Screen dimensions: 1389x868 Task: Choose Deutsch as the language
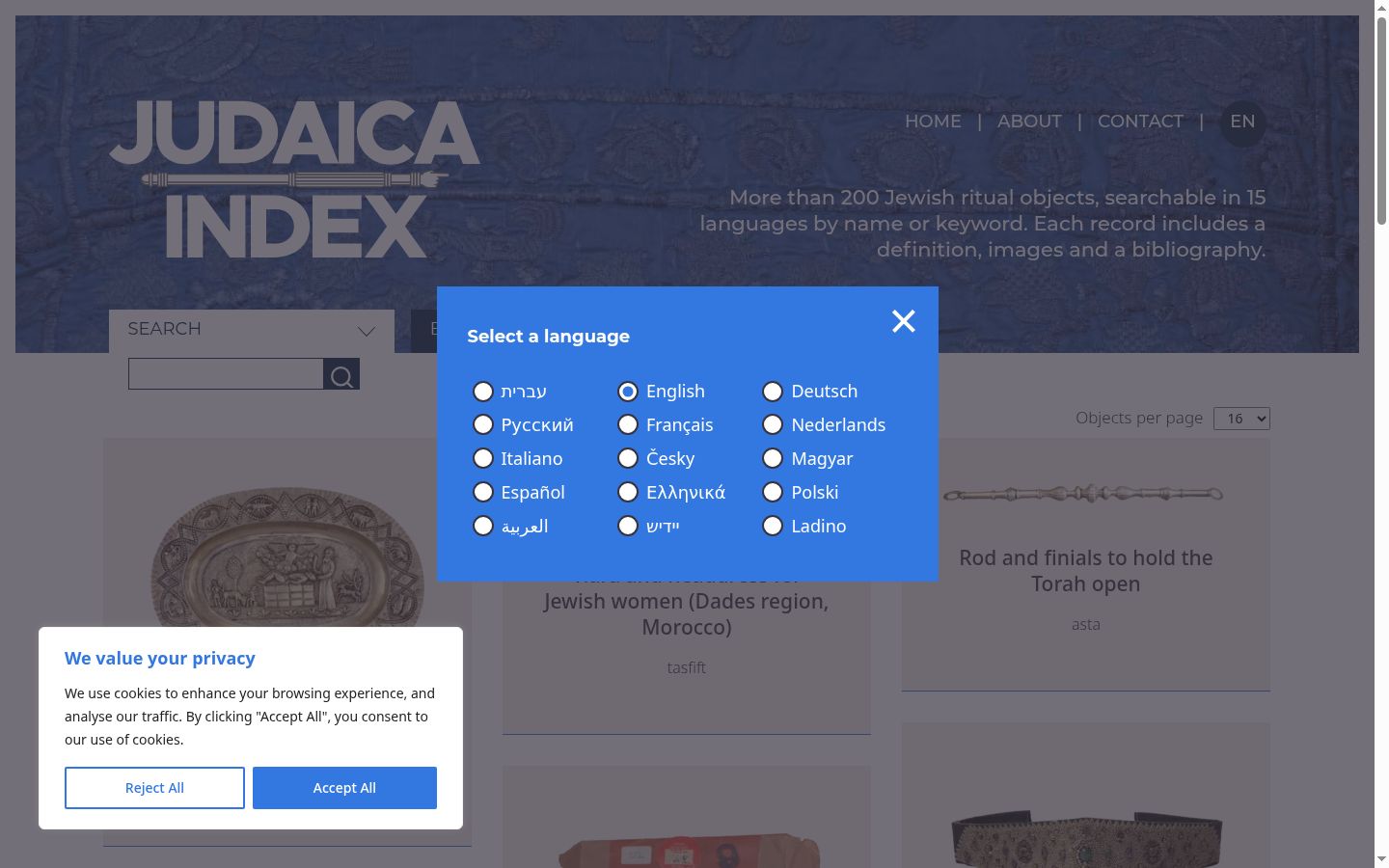pos(773,392)
